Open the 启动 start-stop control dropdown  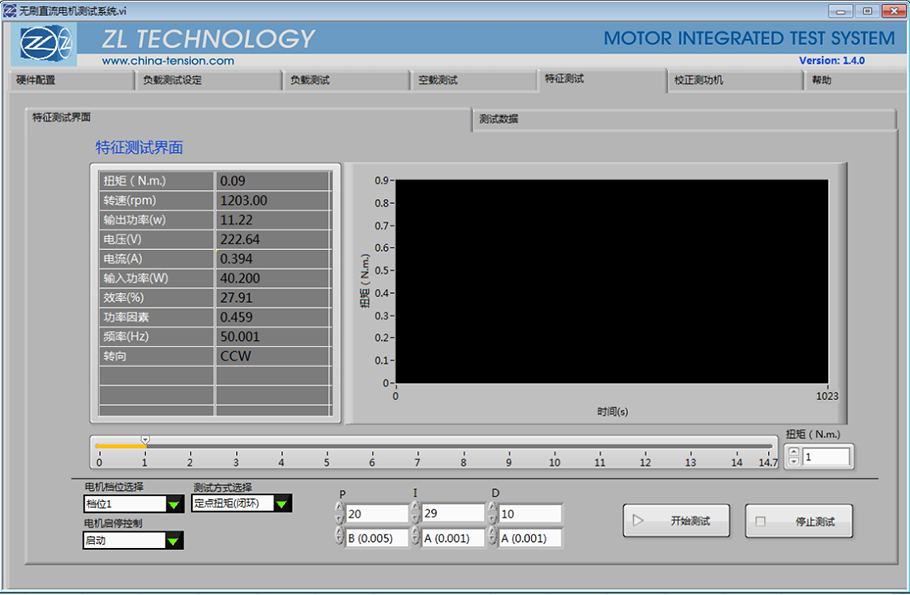(x=123, y=541)
